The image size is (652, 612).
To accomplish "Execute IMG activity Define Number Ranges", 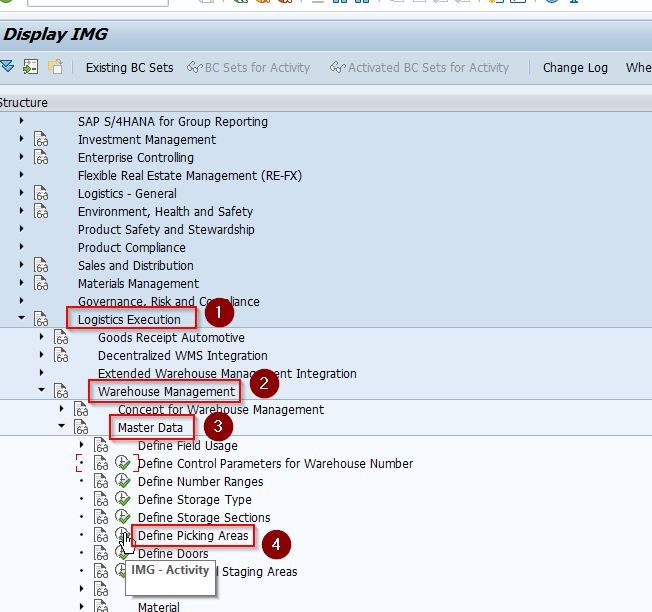I will click(x=123, y=481).
